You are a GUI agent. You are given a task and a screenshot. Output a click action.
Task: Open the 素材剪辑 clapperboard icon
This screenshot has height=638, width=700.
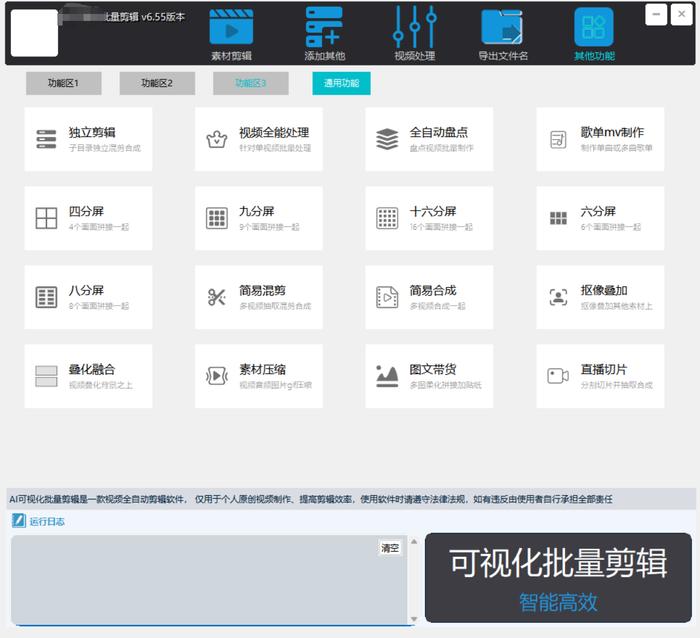point(231,28)
